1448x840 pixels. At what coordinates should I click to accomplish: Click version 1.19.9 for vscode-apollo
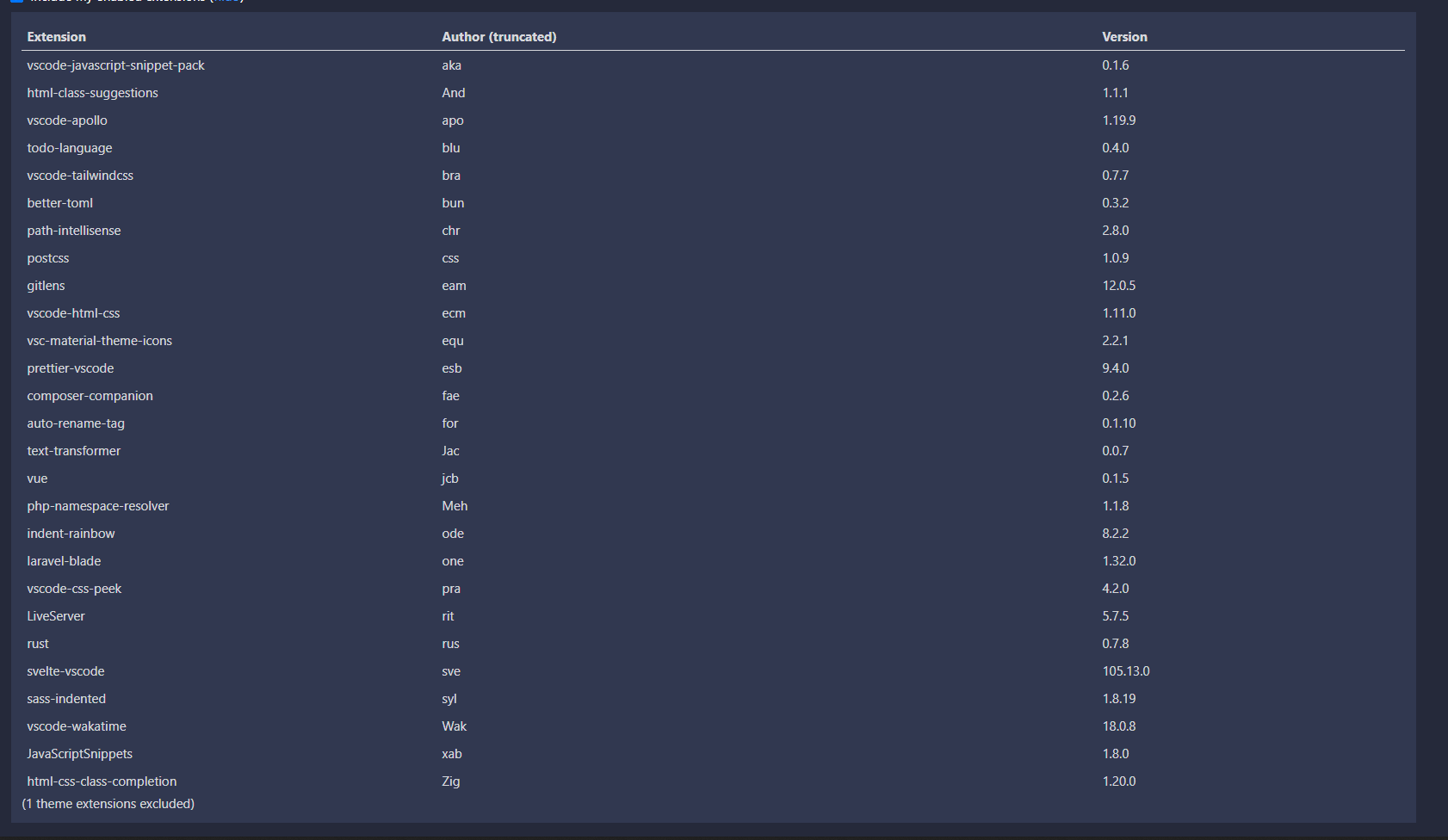(1119, 120)
